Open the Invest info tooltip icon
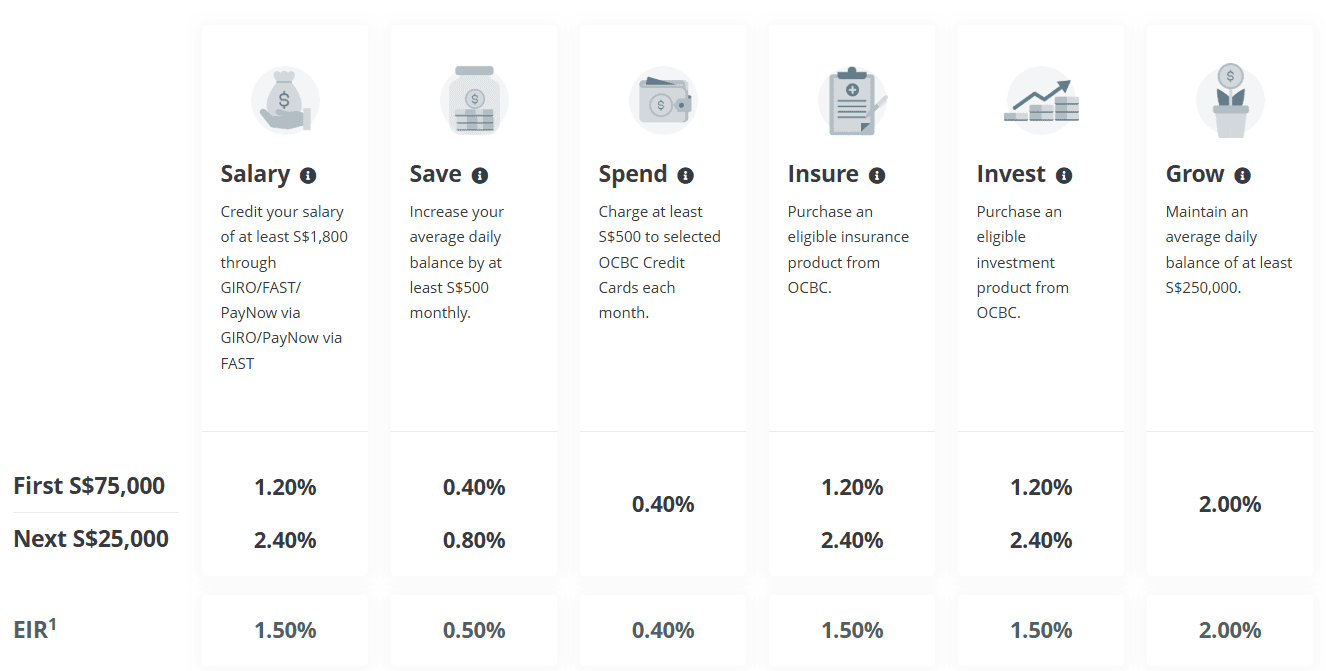The image size is (1326, 671). [1064, 175]
